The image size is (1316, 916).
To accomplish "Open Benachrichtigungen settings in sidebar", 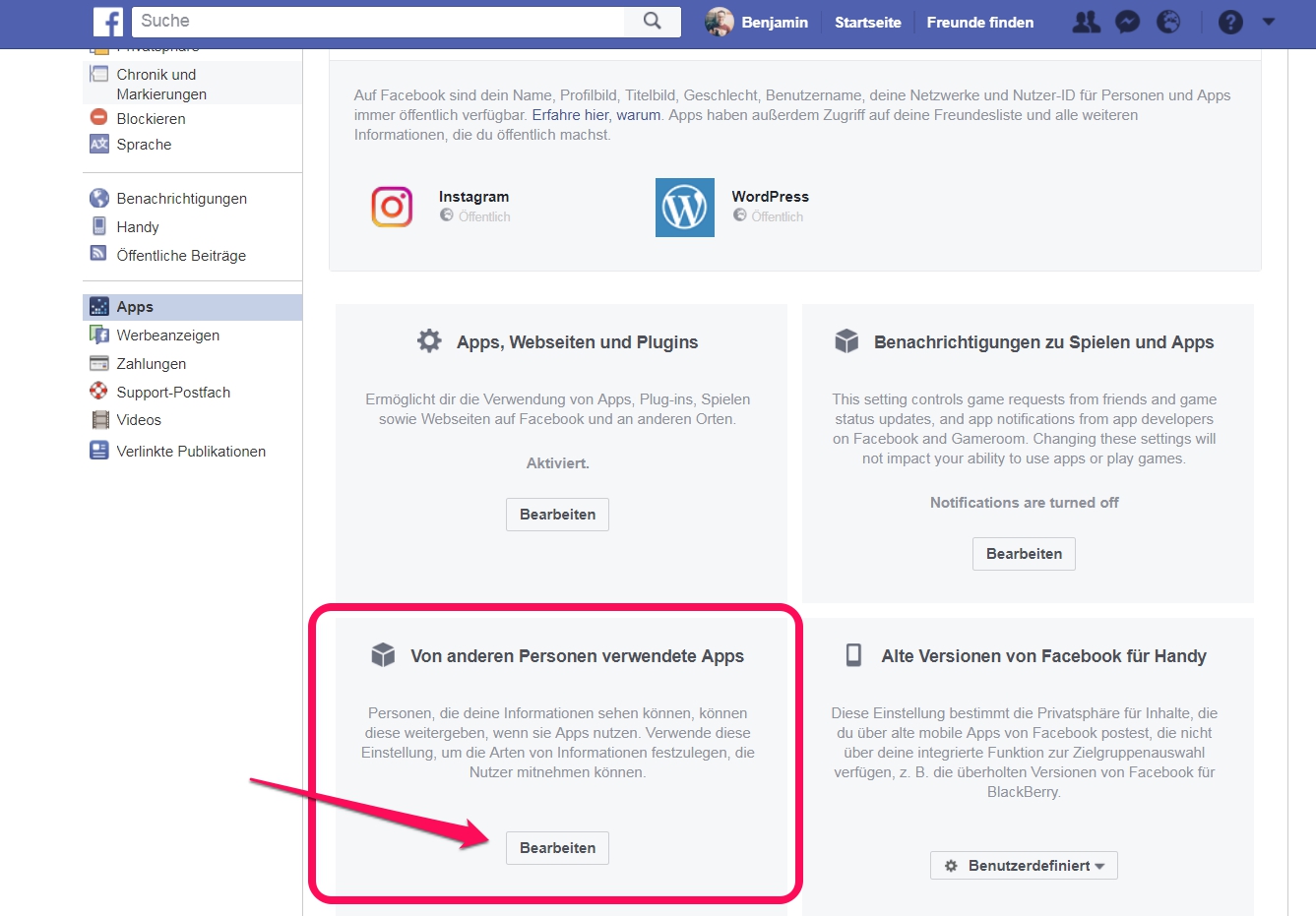I will click(181, 199).
